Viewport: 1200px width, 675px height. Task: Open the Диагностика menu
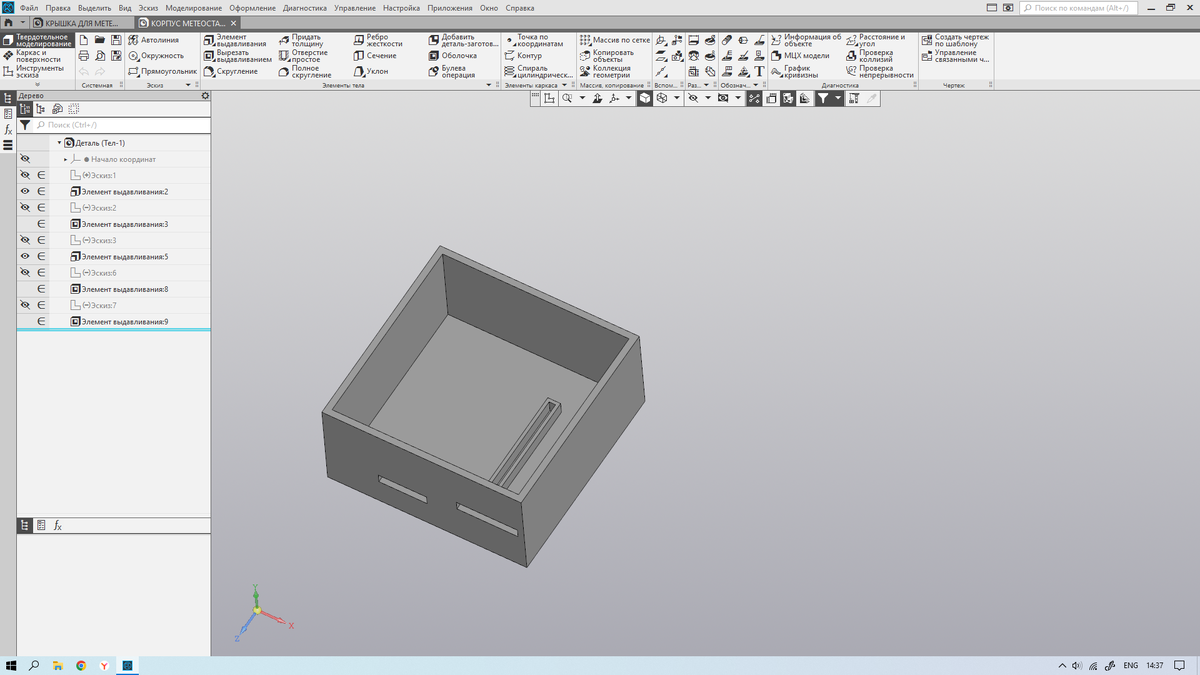tap(305, 8)
